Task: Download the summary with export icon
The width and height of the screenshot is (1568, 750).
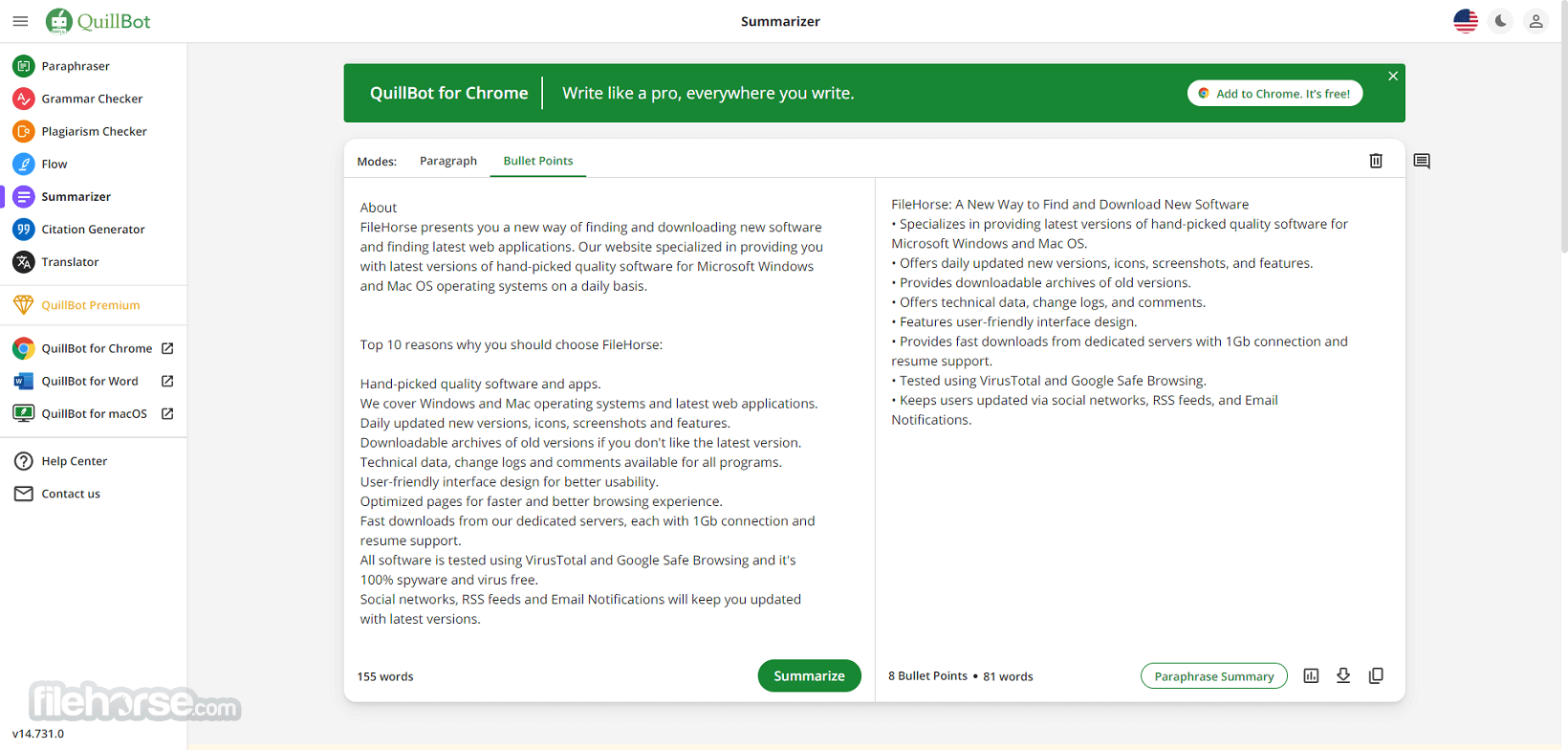Action: 1343,675
